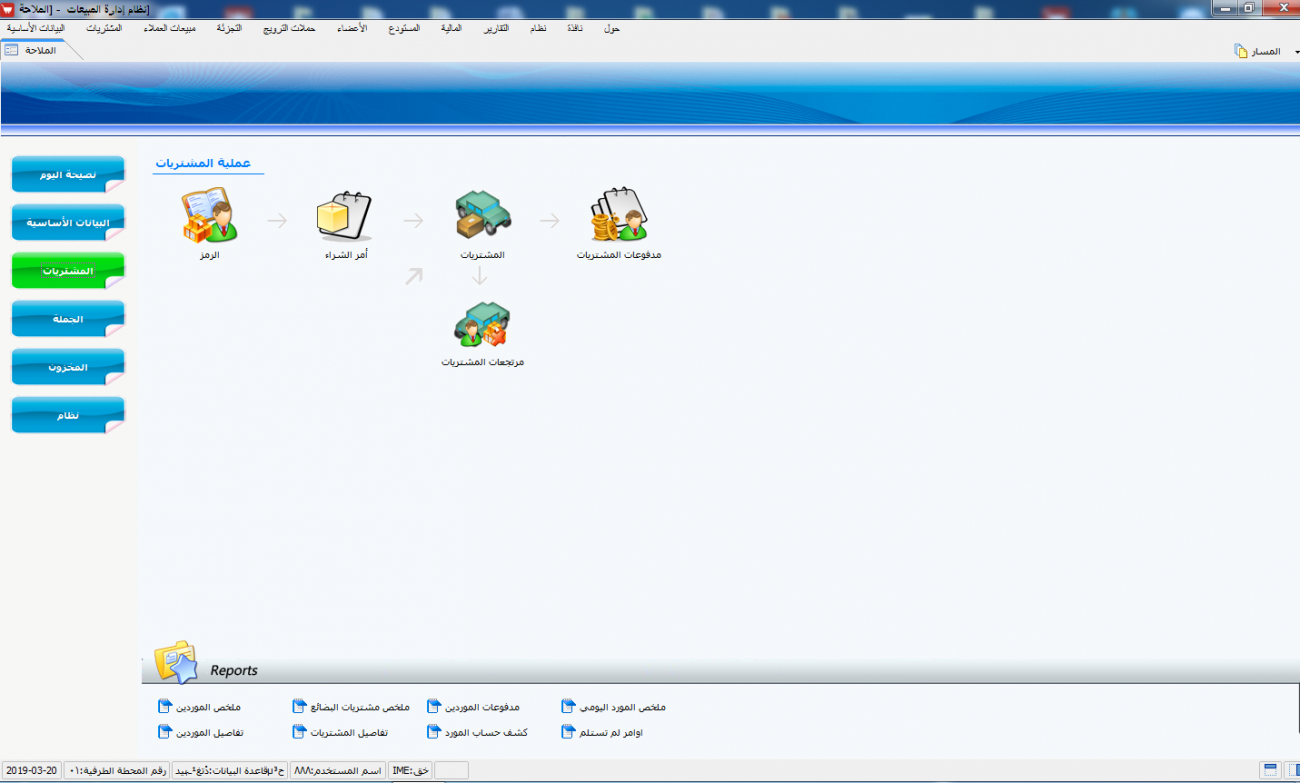This screenshot has height=783, width=1300.
Task: Open the حول menu
Action: (612, 28)
